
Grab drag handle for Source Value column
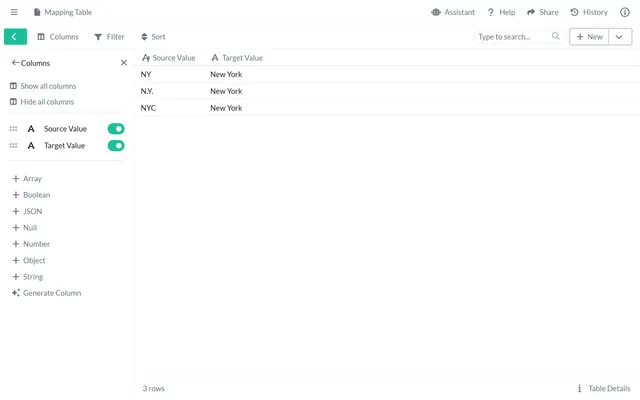[x=13, y=129]
